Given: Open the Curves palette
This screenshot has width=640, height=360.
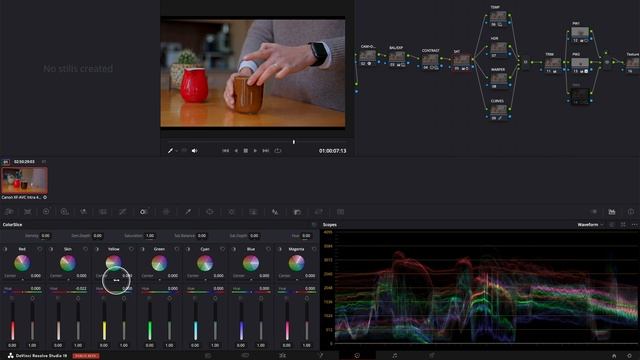Looking at the screenshot, I should pos(122,212).
